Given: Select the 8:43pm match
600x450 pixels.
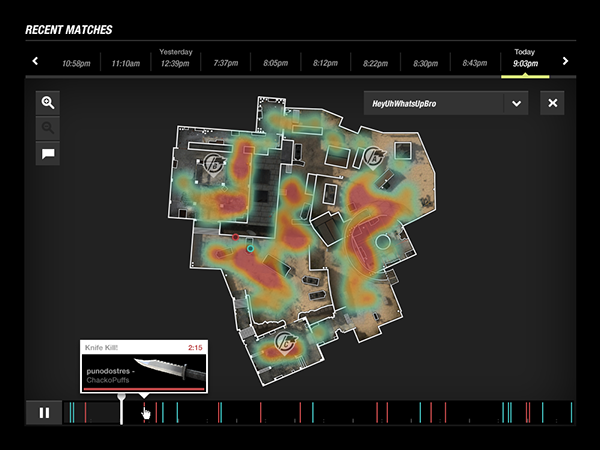Looking at the screenshot, I should [475, 63].
